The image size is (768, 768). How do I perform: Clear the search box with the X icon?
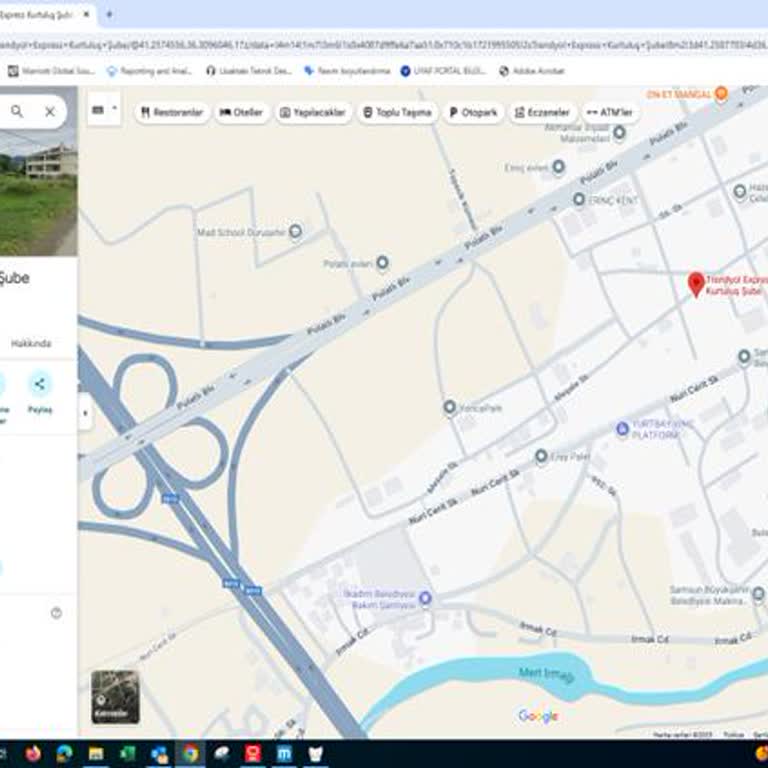(x=49, y=112)
